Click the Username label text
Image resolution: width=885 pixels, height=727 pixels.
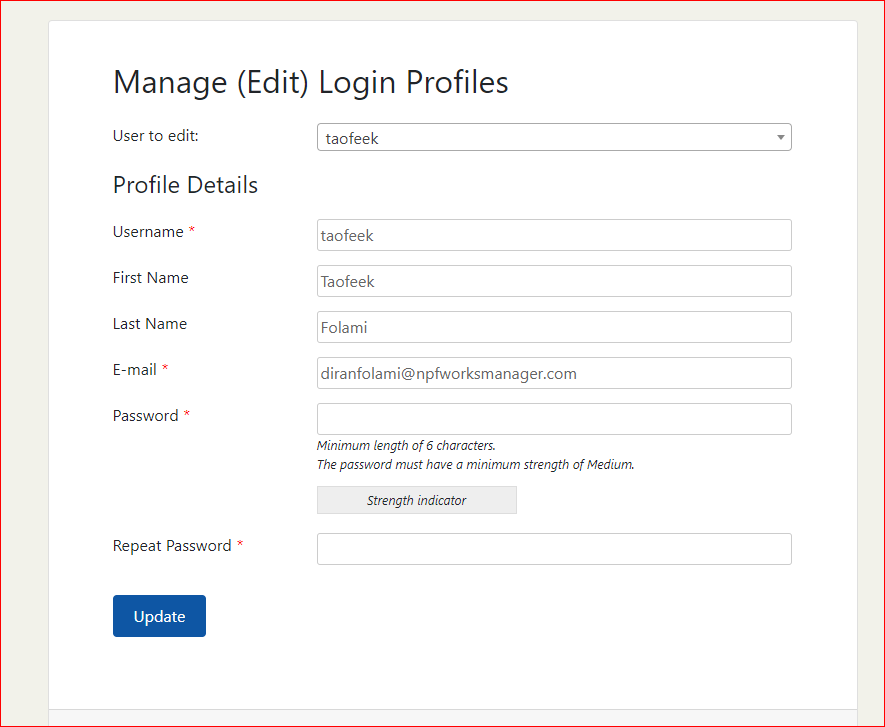click(148, 232)
